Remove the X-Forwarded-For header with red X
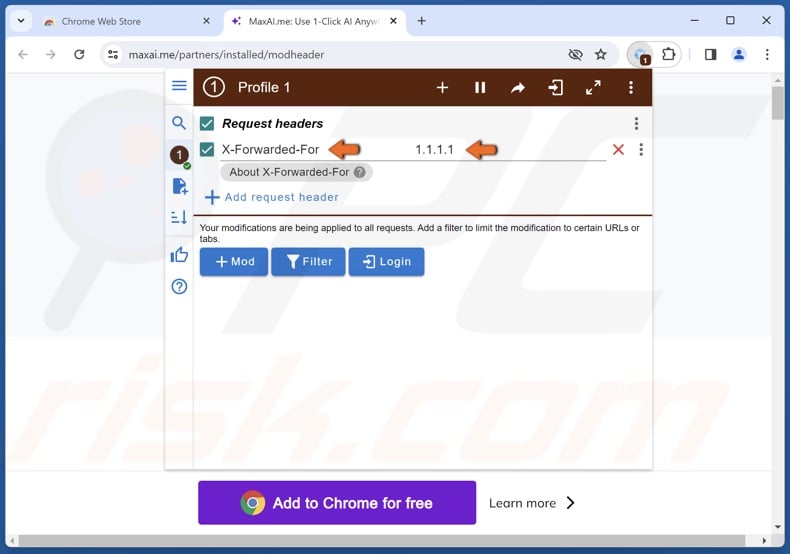The image size is (790, 554). 618,150
